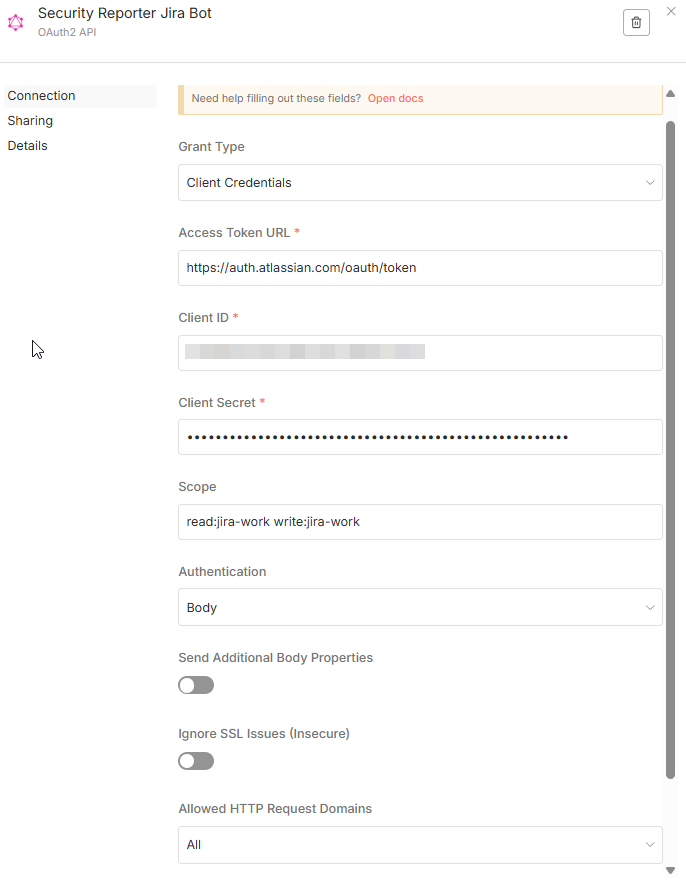Switch to the Sharing section
This screenshot has height=884, width=686.
30,120
